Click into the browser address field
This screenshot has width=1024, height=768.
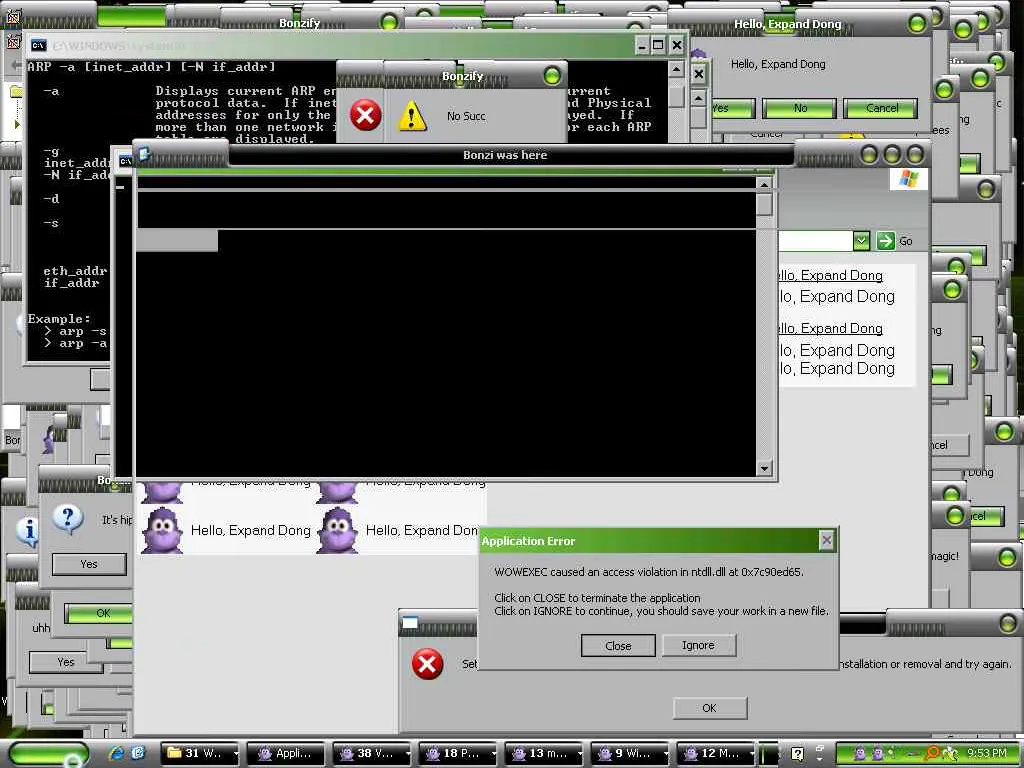tap(816, 241)
